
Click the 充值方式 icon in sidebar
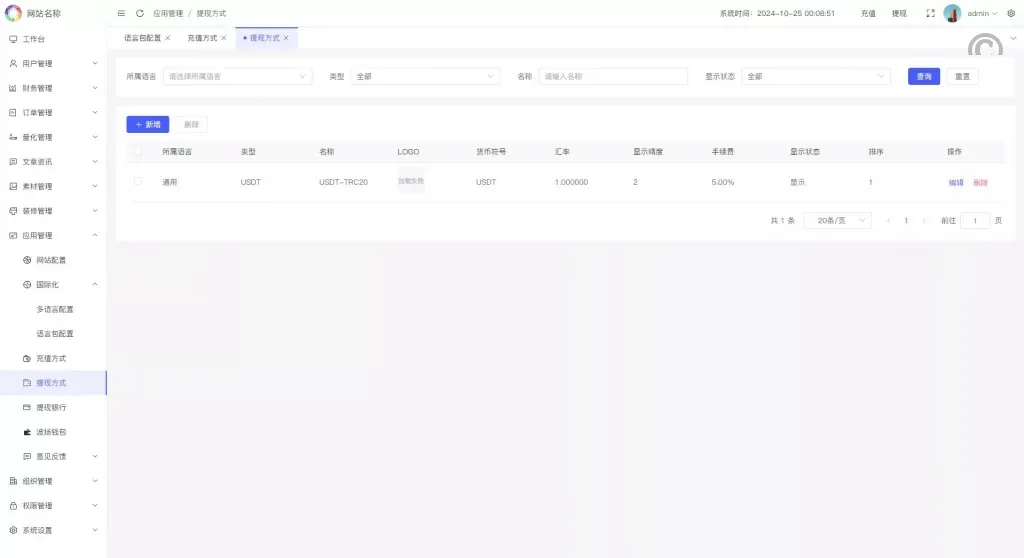[27, 358]
